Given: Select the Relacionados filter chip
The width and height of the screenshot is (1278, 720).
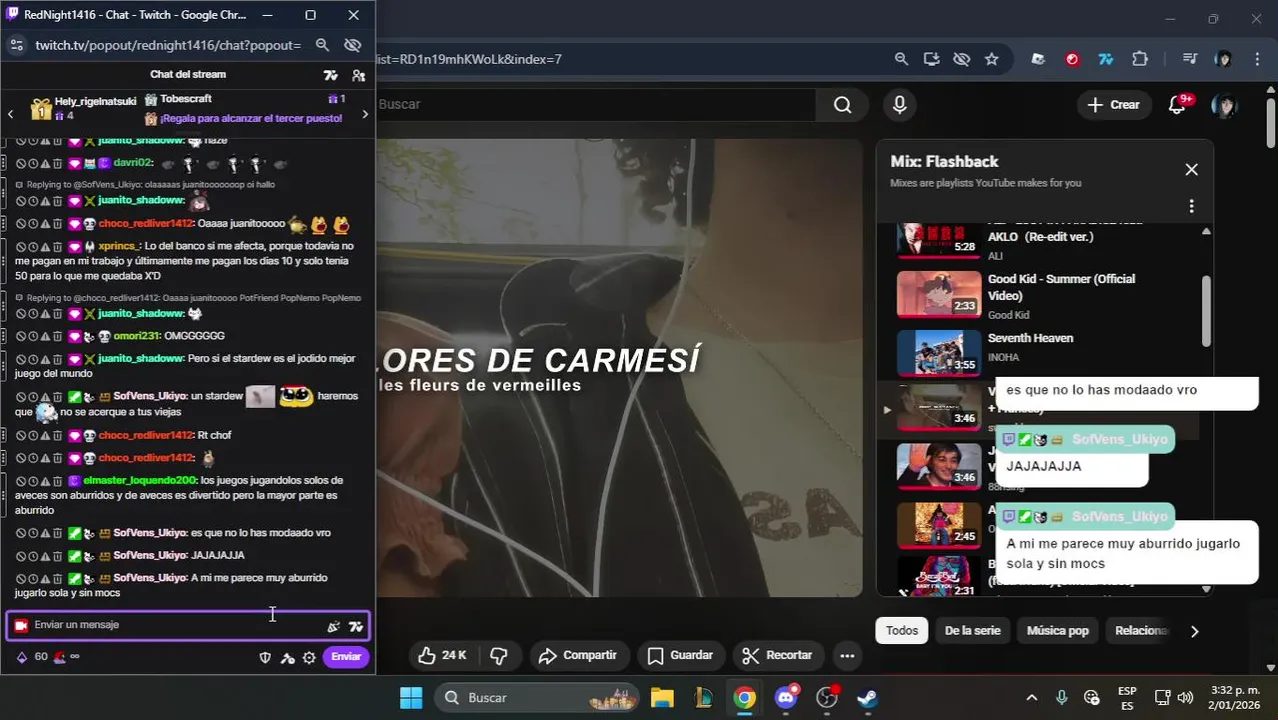Looking at the screenshot, I should [1141, 630].
